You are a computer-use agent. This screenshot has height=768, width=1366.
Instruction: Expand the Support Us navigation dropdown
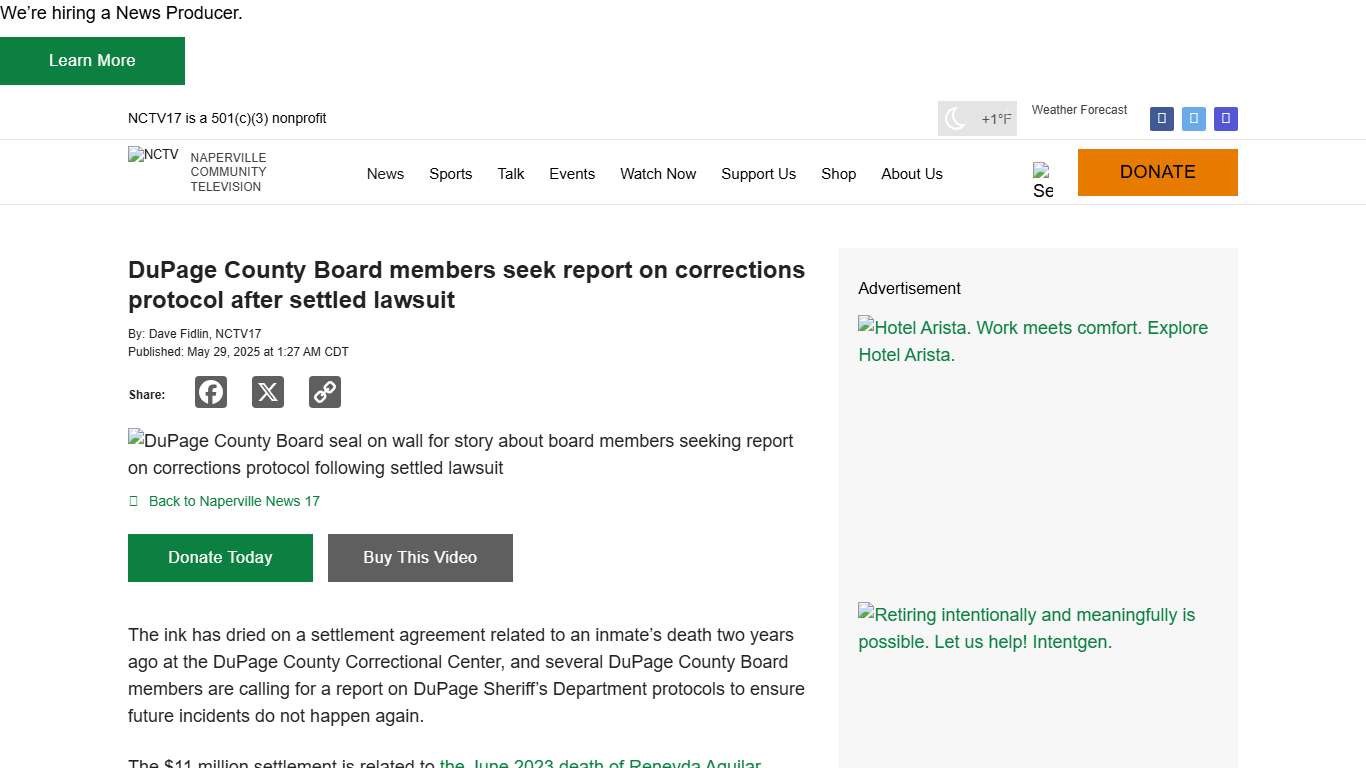point(758,174)
